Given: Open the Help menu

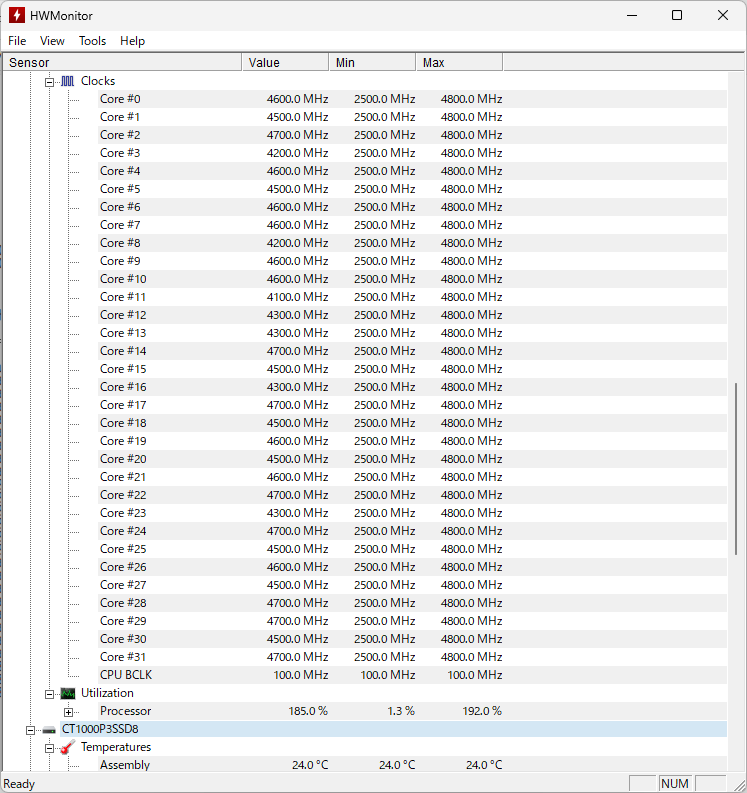Looking at the screenshot, I should pos(132,41).
